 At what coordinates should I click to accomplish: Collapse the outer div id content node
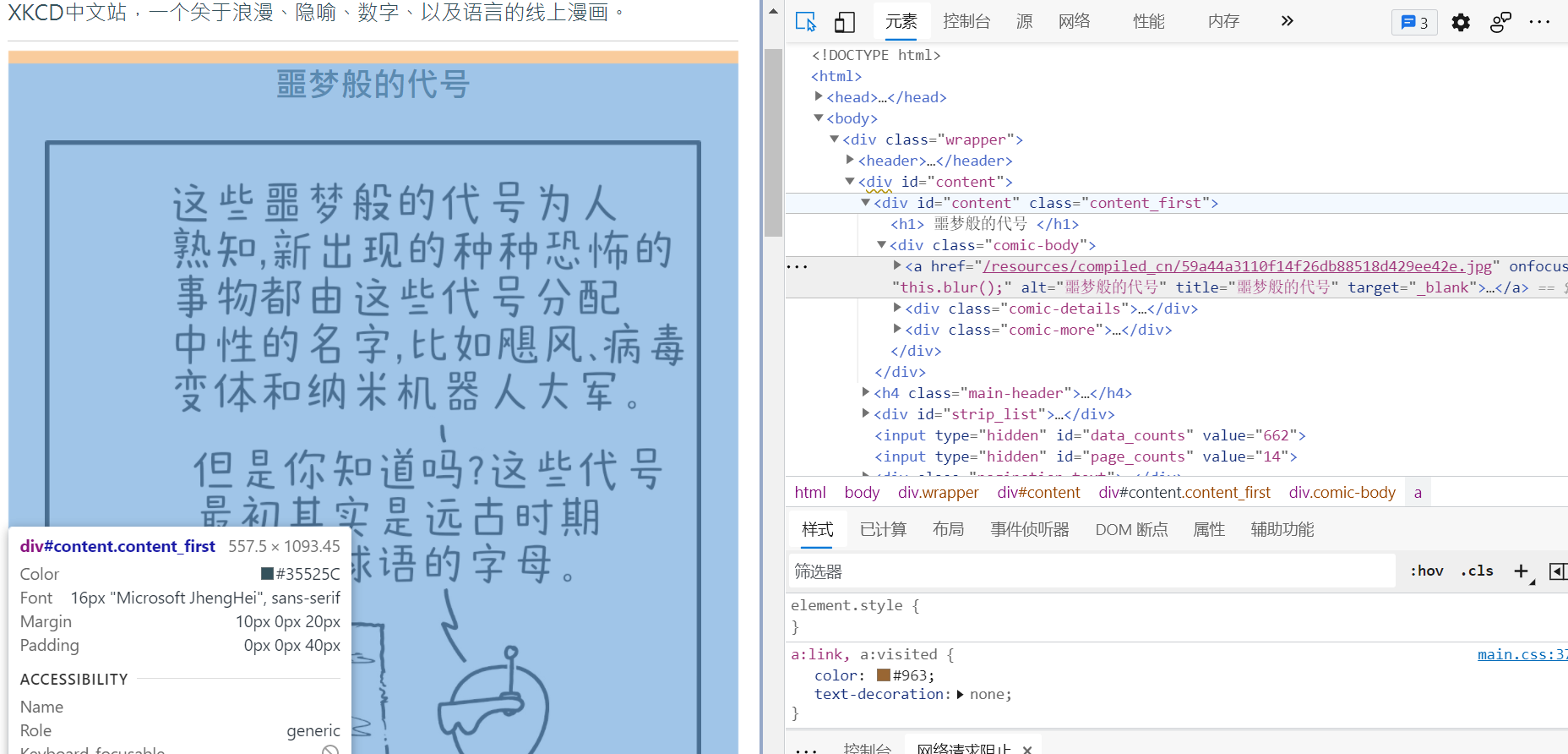click(851, 181)
